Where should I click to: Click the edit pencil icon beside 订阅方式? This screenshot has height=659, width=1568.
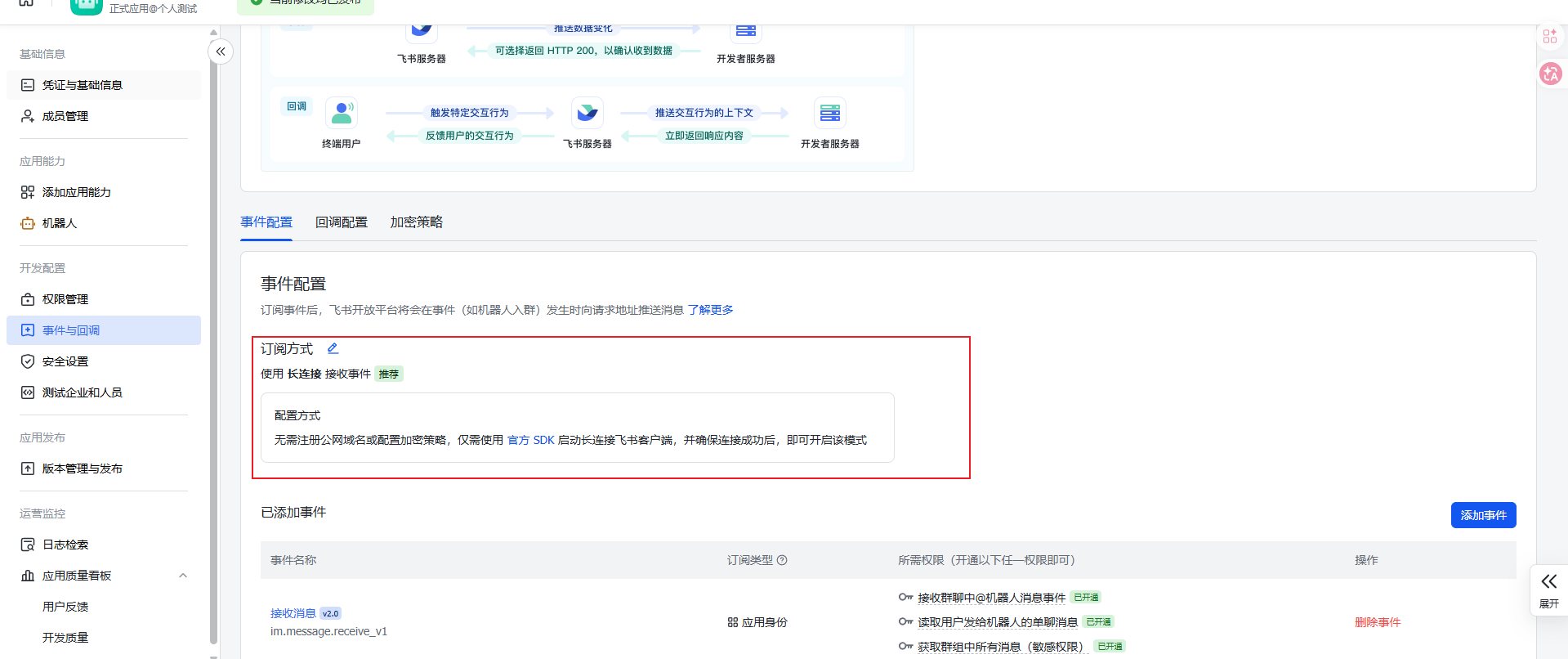(333, 348)
